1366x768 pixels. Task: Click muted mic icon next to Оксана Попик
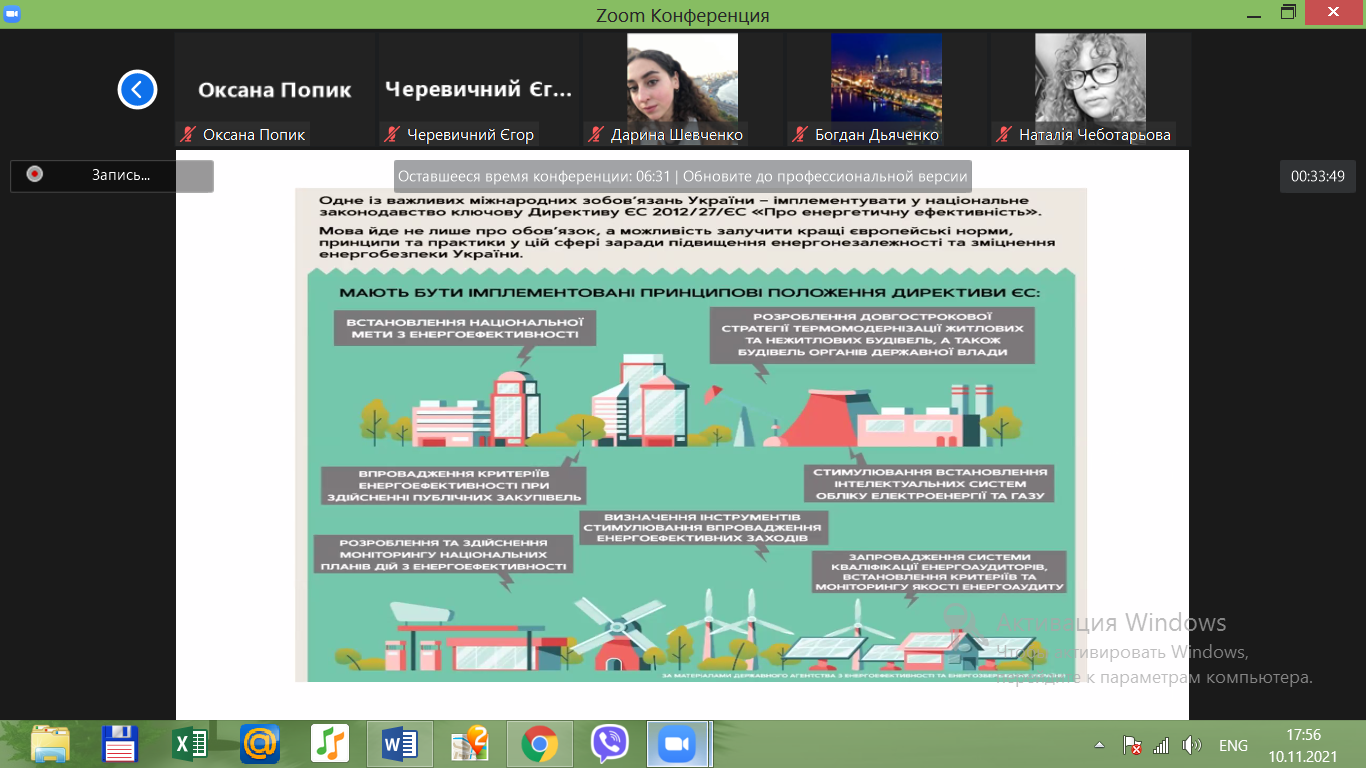click(x=187, y=134)
